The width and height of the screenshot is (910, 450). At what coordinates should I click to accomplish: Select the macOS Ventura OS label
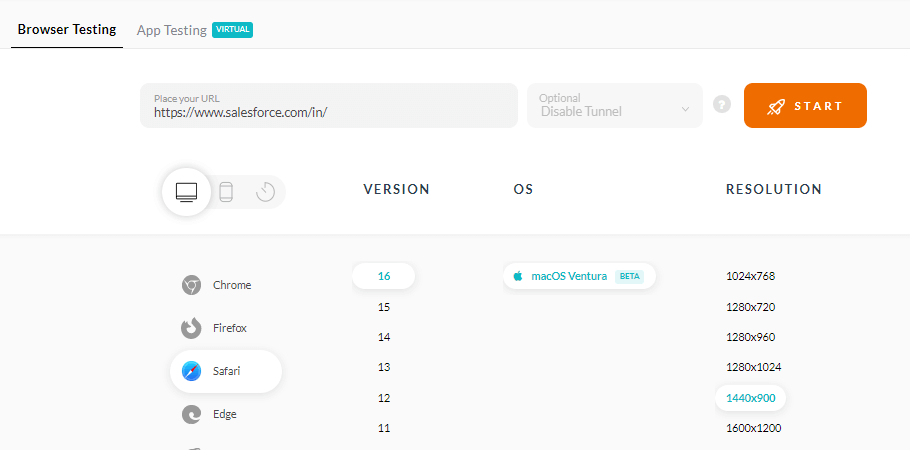pyautogui.click(x=569, y=276)
